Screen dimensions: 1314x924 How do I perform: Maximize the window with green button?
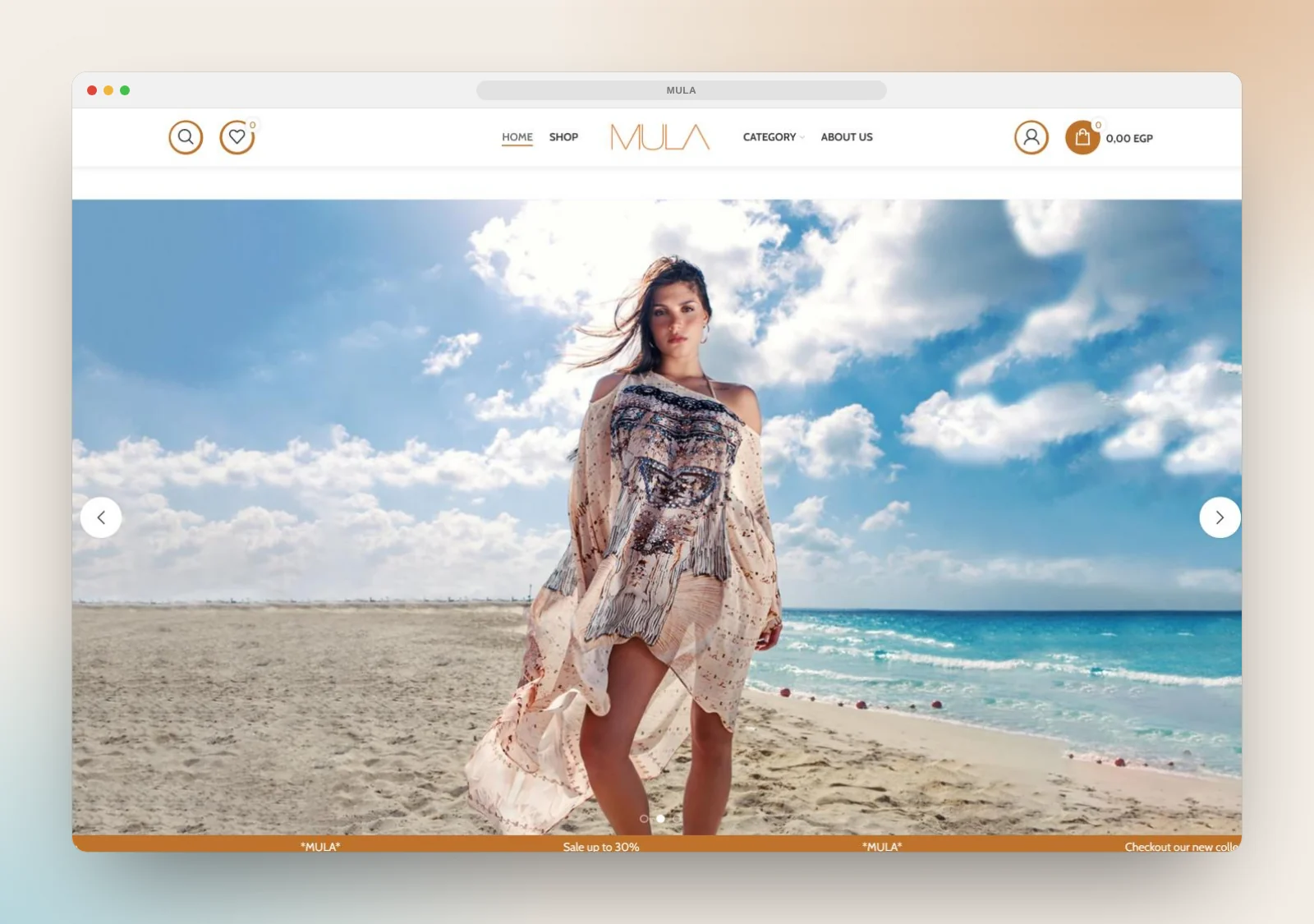click(125, 90)
